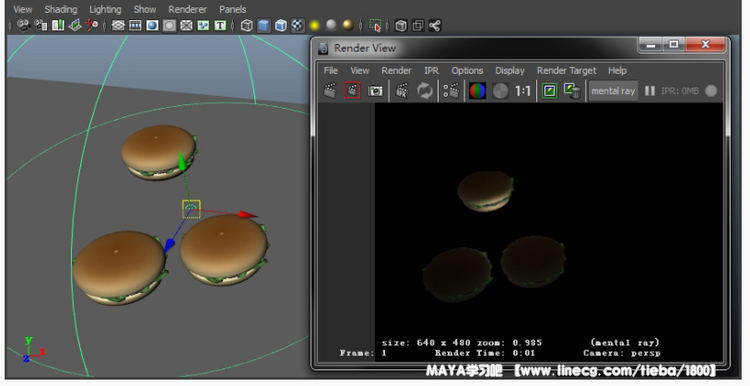Viewport: 750px width, 386px height.
Task: Click the Camera Attributes icon
Action: point(41,25)
